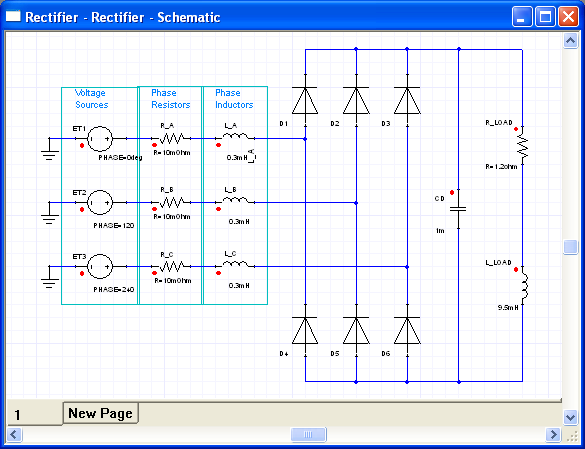
Task: Click the L_LOAD component name label
Action: (498, 262)
